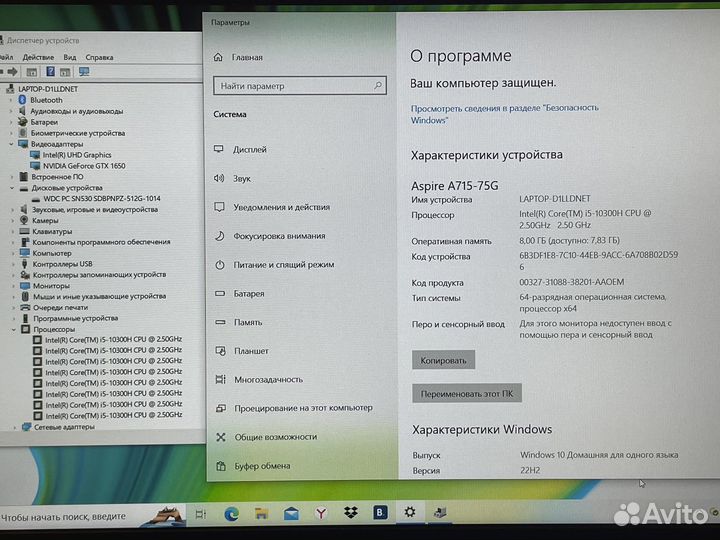Open Действие menu in Device Manager
This screenshot has height=540, width=720.
pos(38,57)
